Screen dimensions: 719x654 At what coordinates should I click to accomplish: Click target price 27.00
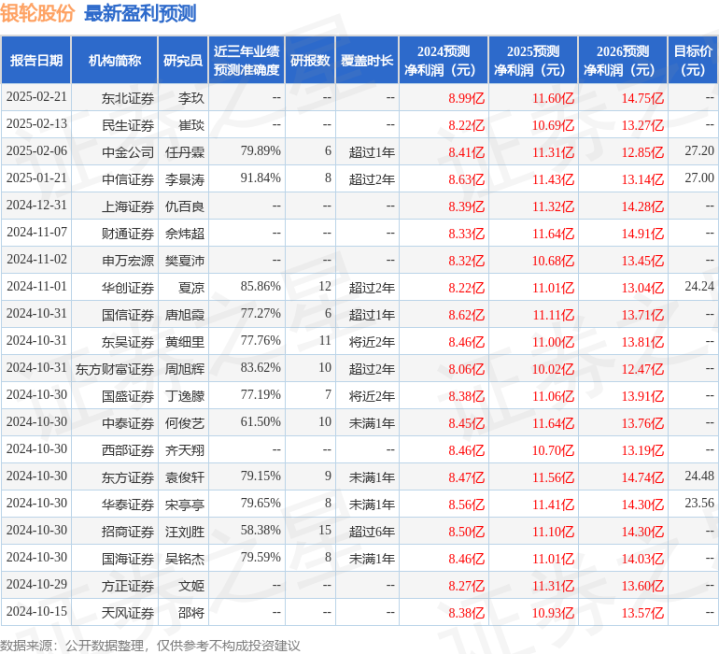699,178
